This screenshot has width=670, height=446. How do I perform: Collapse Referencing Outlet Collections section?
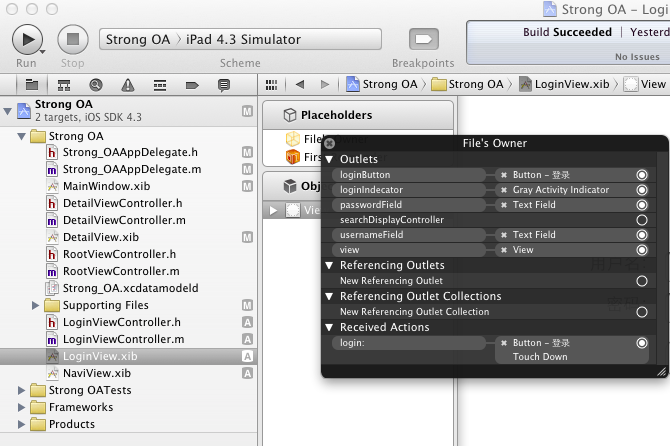tap(329, 296)
